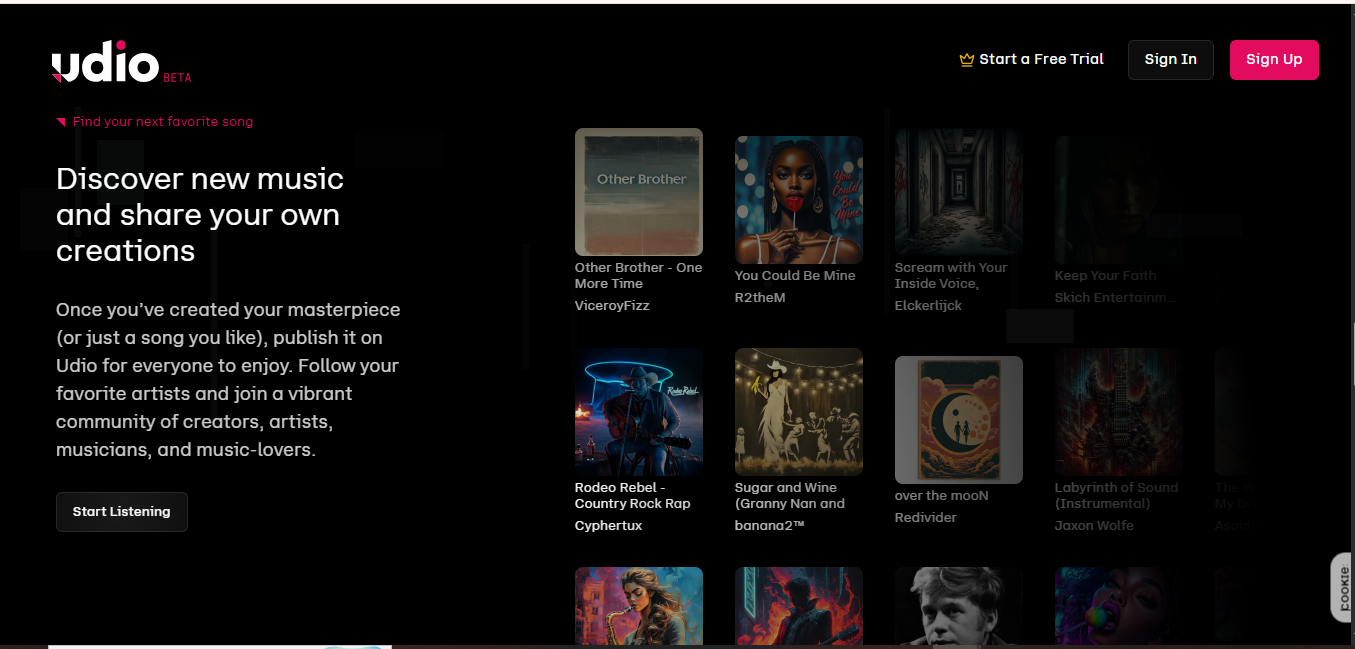Screen dimensions: 1355x649
Task: Click the crown icon beside Start a Free Trial
Action: coord(966,60)
